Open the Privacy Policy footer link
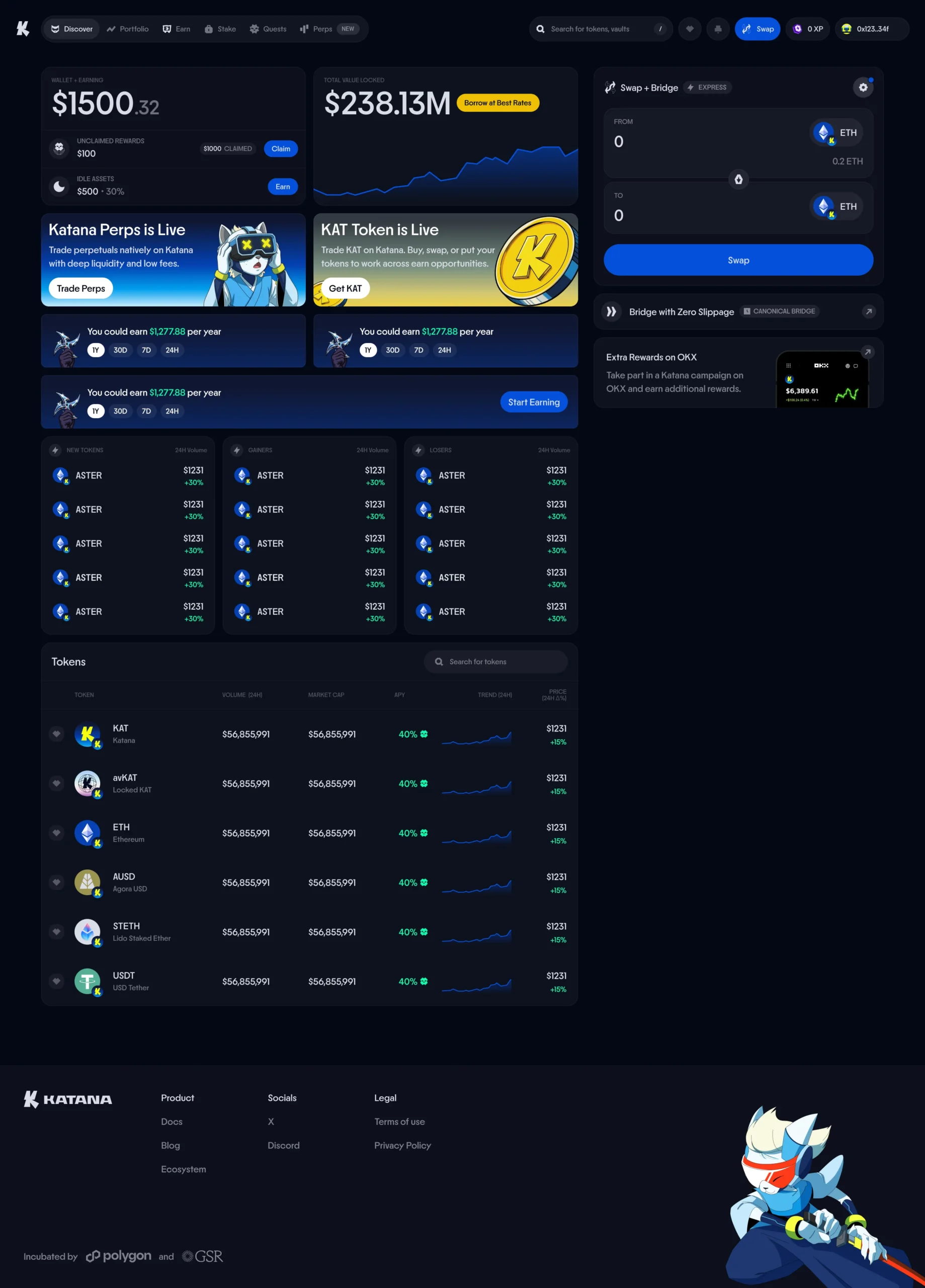Viewport: 925px width, 1288px height. (x=402, y=1146)
